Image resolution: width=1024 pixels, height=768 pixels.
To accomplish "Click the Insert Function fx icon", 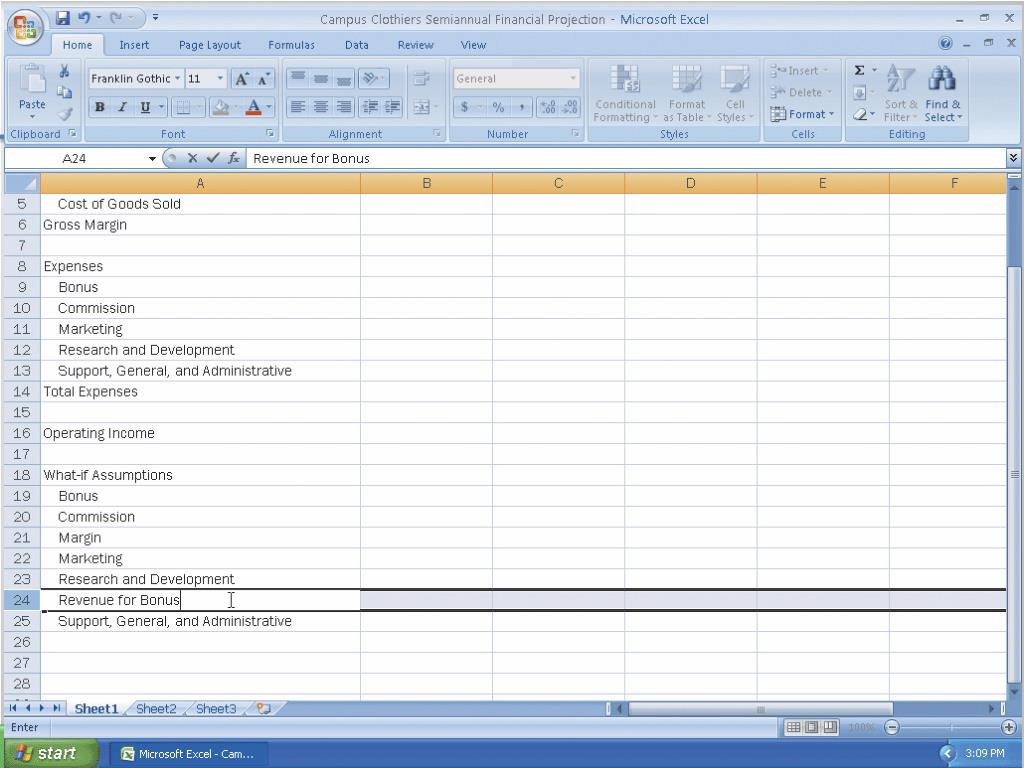I will tap(233, 158).
